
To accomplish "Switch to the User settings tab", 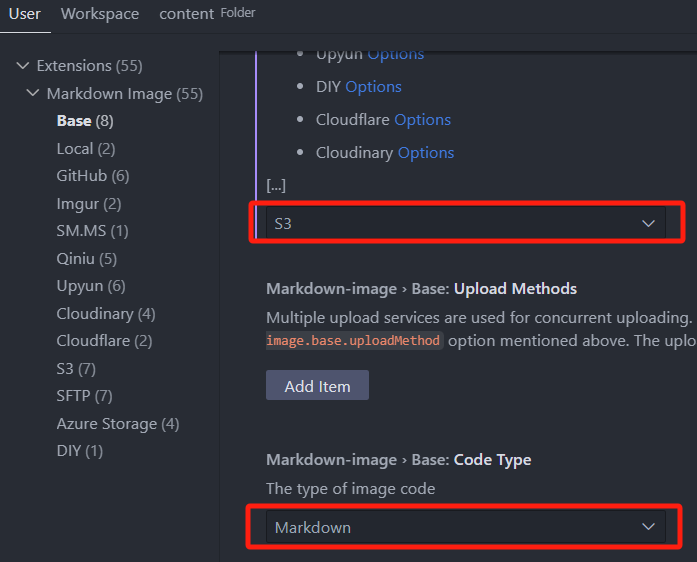I will tap(24, 14).
